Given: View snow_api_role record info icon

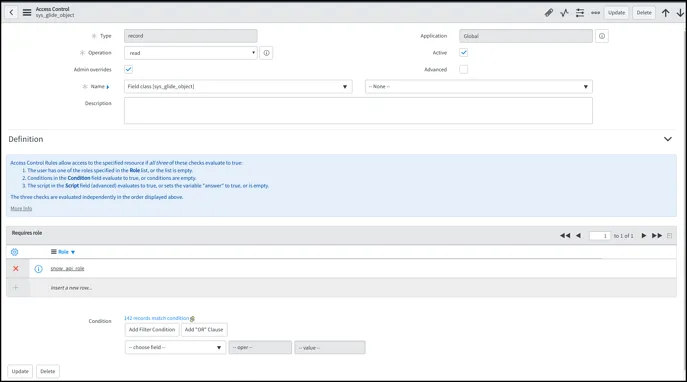Looking at the screenshot, I should (39, 269).
